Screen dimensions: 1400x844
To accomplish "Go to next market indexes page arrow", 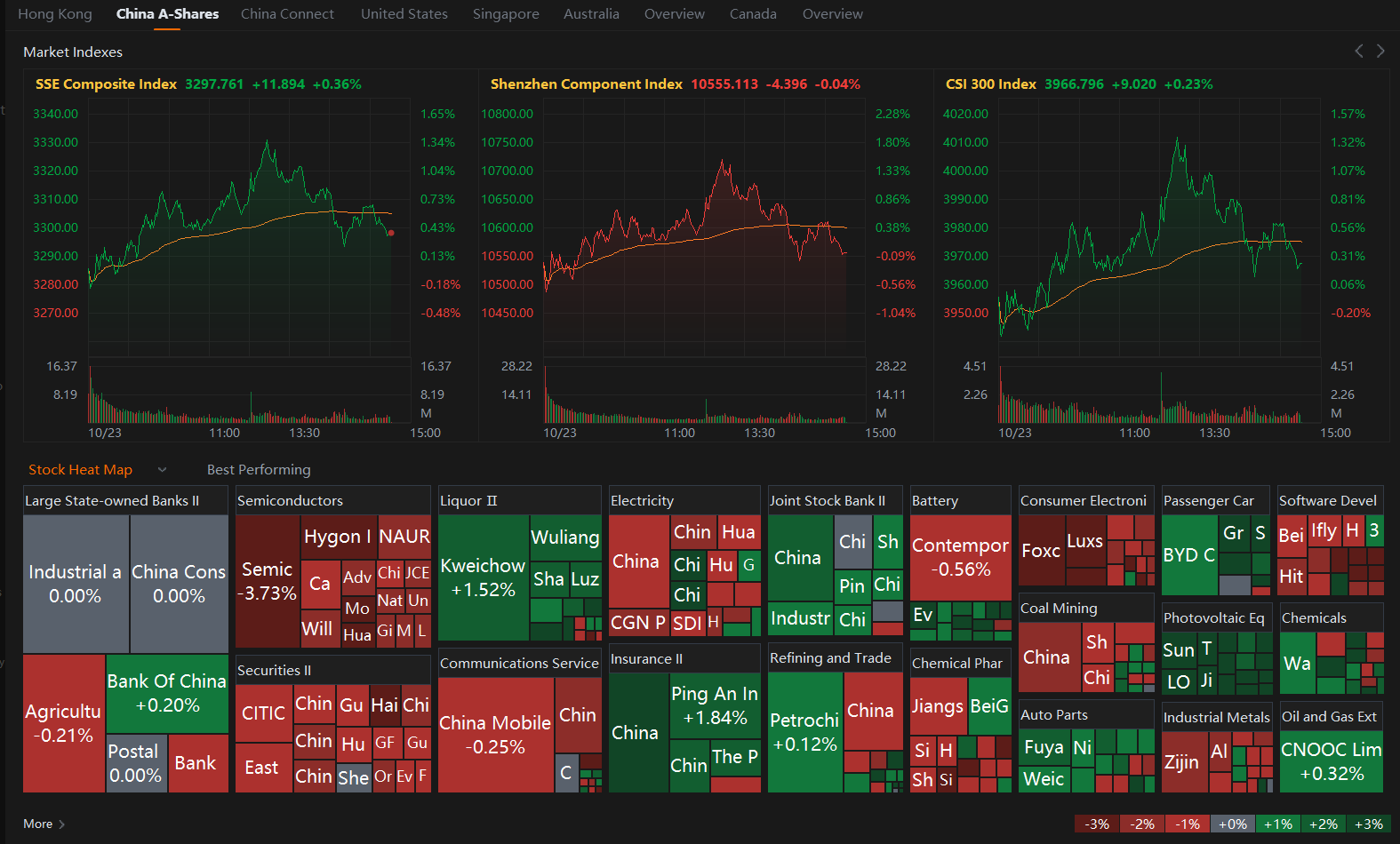I will click(x=1380, y=51).
